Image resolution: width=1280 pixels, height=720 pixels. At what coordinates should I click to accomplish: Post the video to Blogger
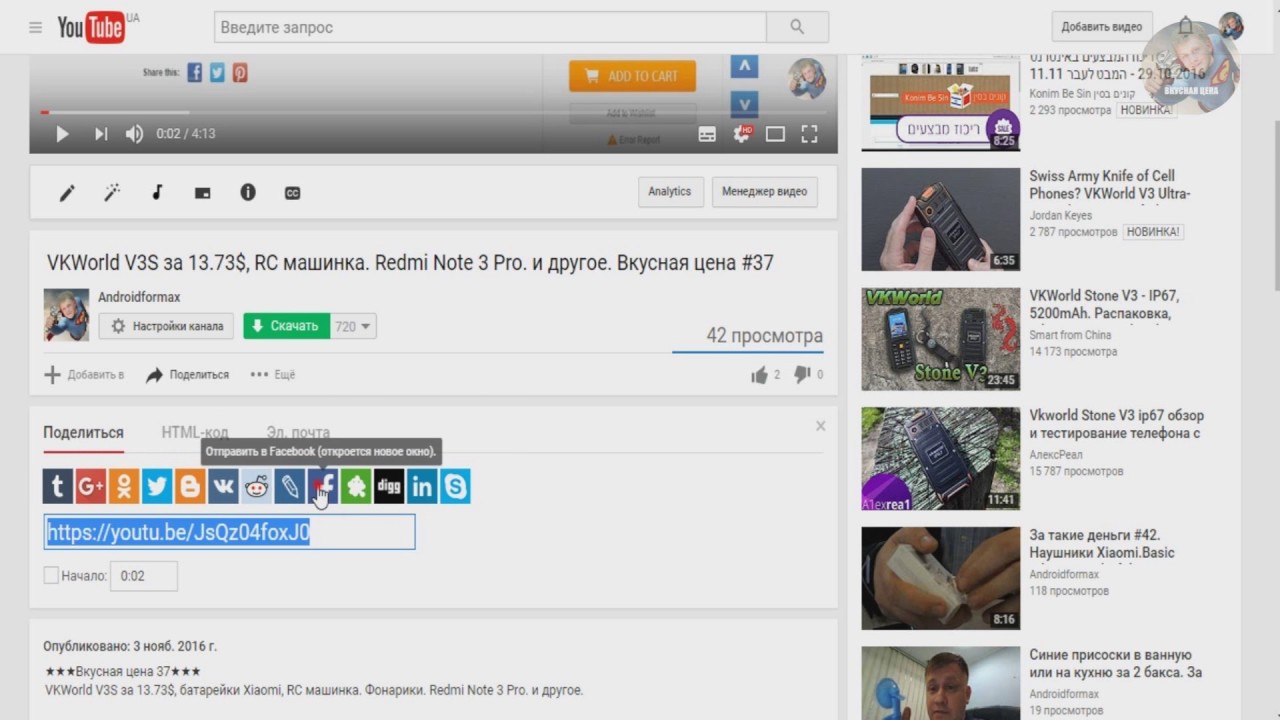tap(190, 487)
